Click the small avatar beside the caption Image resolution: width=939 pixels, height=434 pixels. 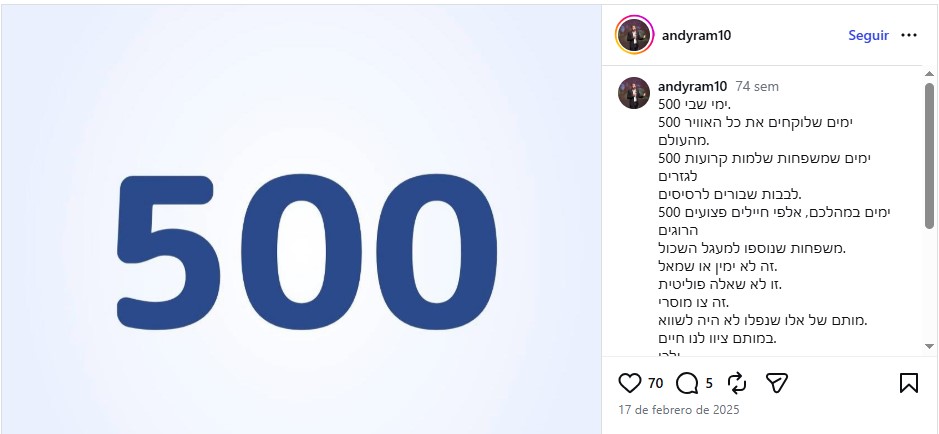634,93
